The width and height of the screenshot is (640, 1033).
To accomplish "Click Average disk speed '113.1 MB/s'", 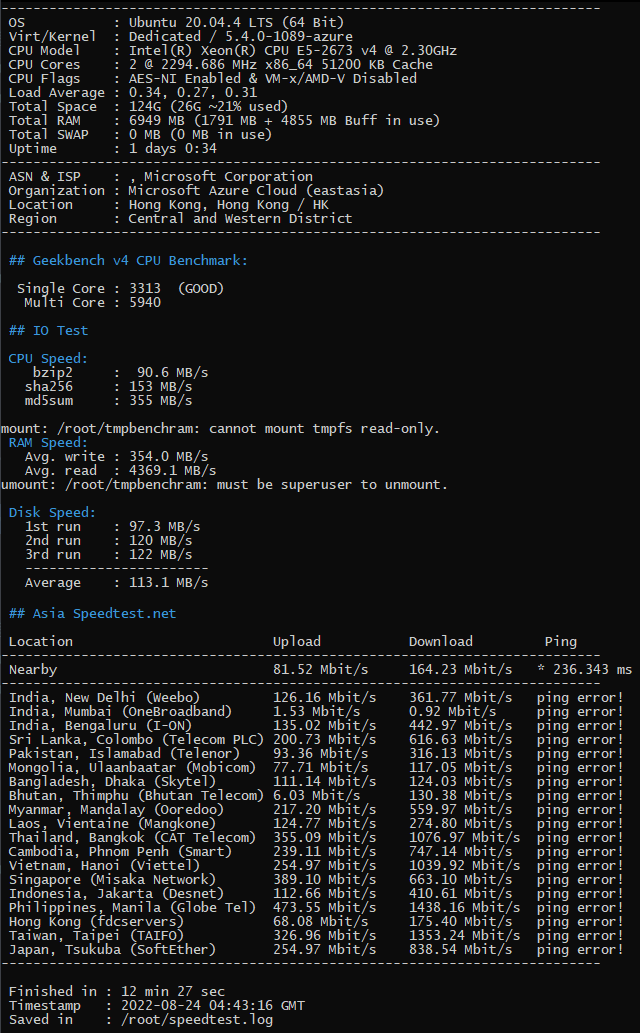I will 169,583.
